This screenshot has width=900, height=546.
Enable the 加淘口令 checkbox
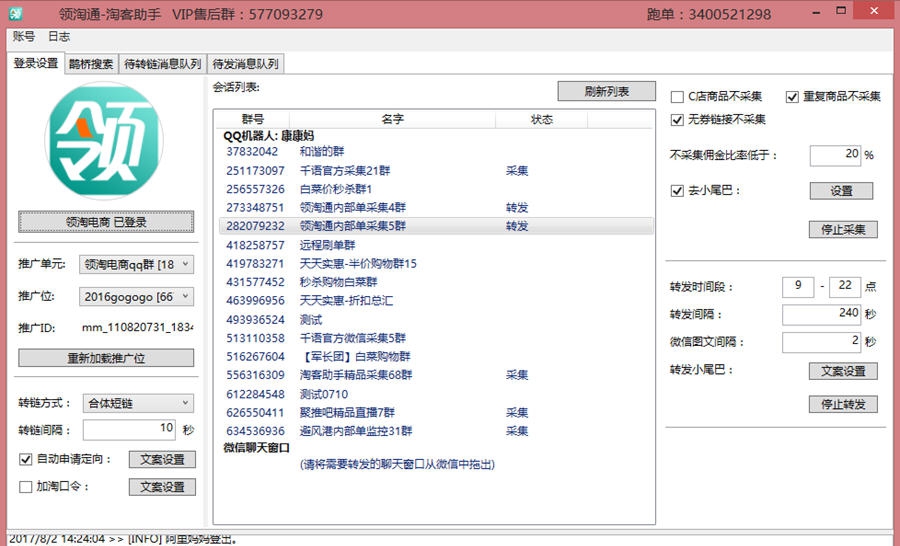[x=25, y=486]
